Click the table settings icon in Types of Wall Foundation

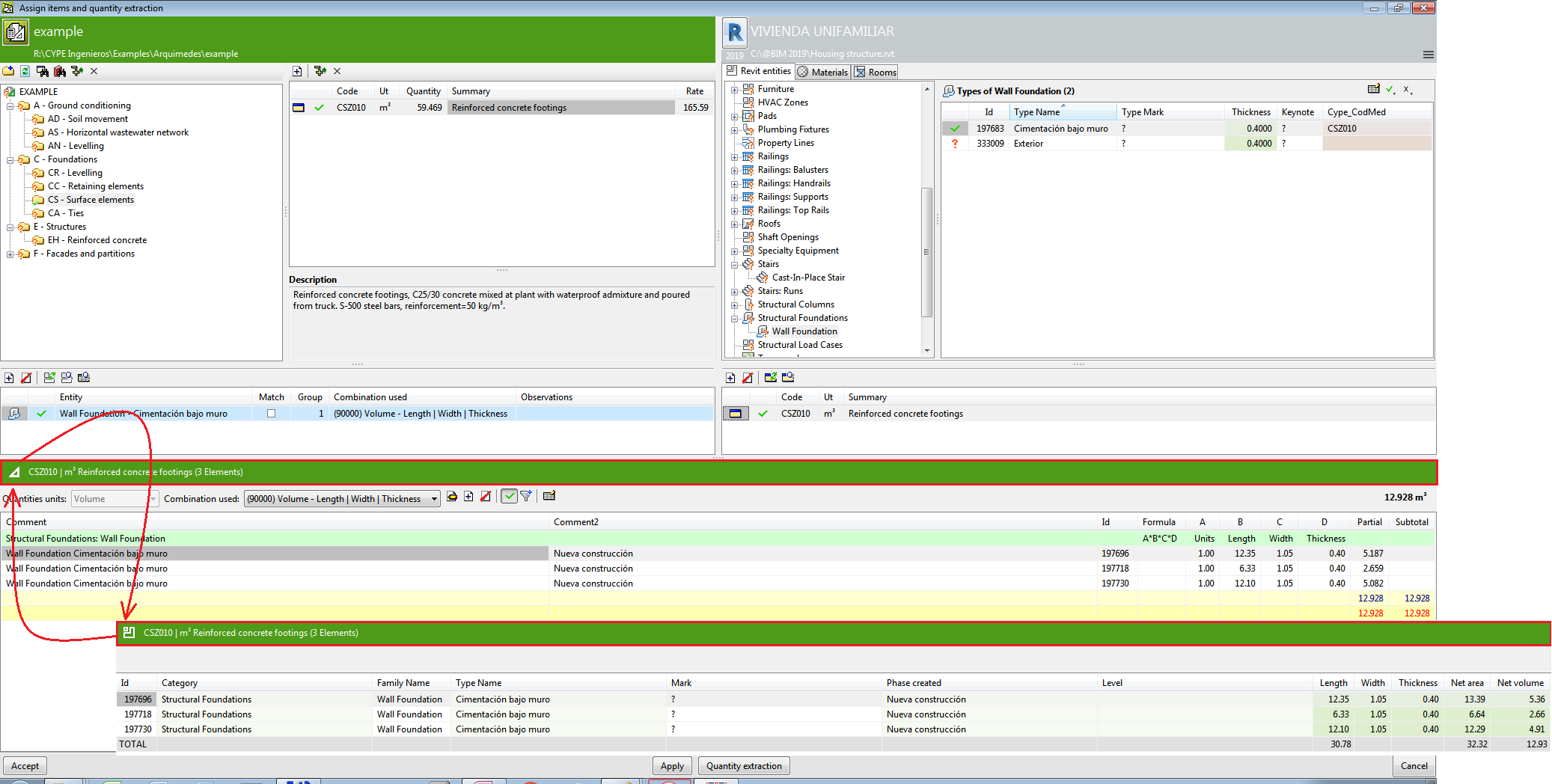[1373, 89]
